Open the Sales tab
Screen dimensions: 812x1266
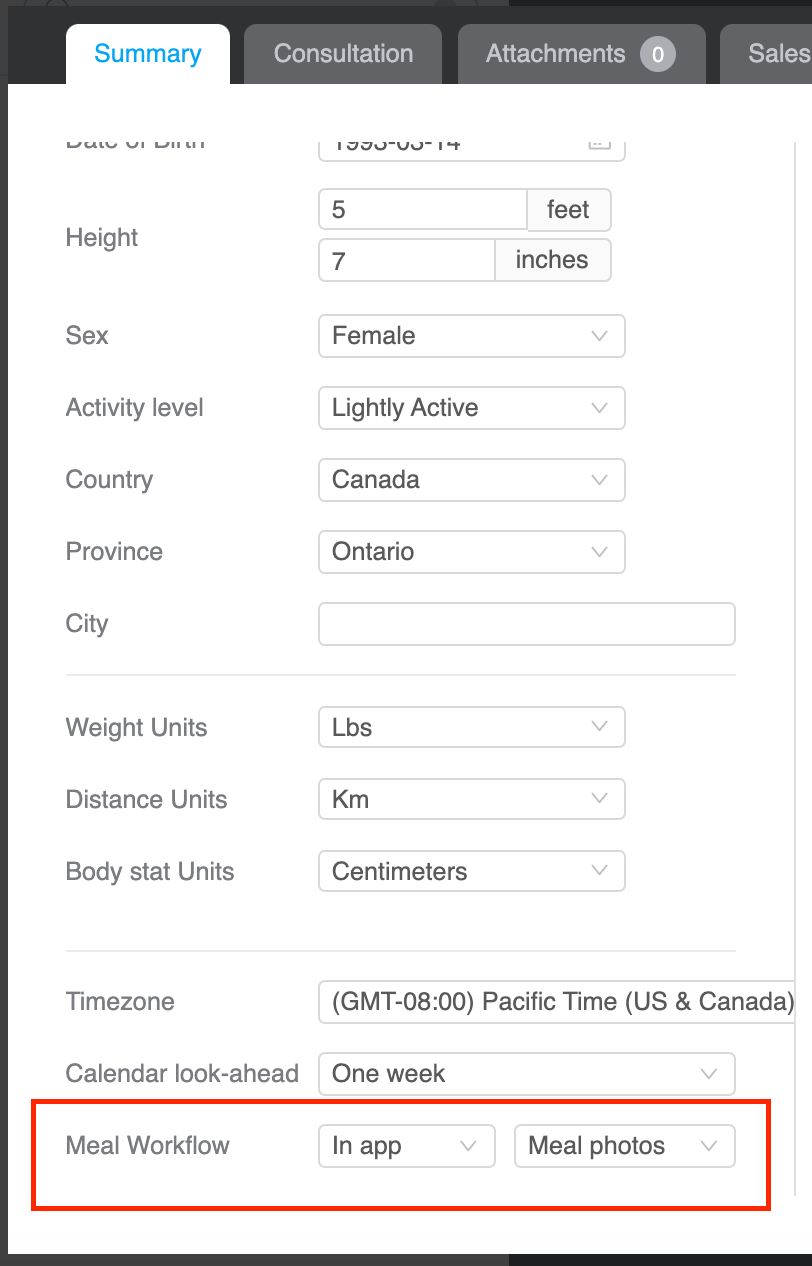pyautogui.click(x=778, y=54)
